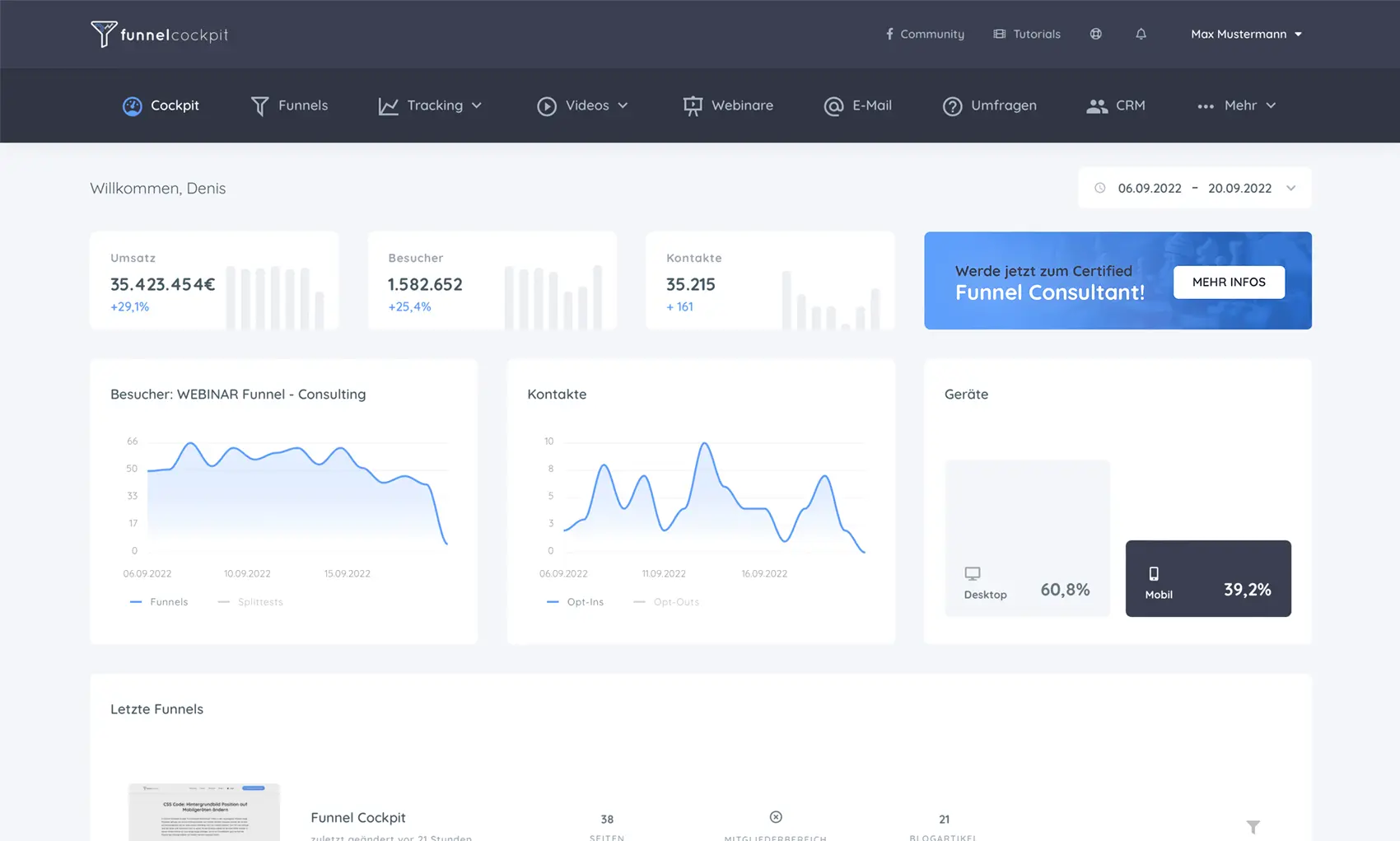Go to the Cockpit tab

coord(161,105)
